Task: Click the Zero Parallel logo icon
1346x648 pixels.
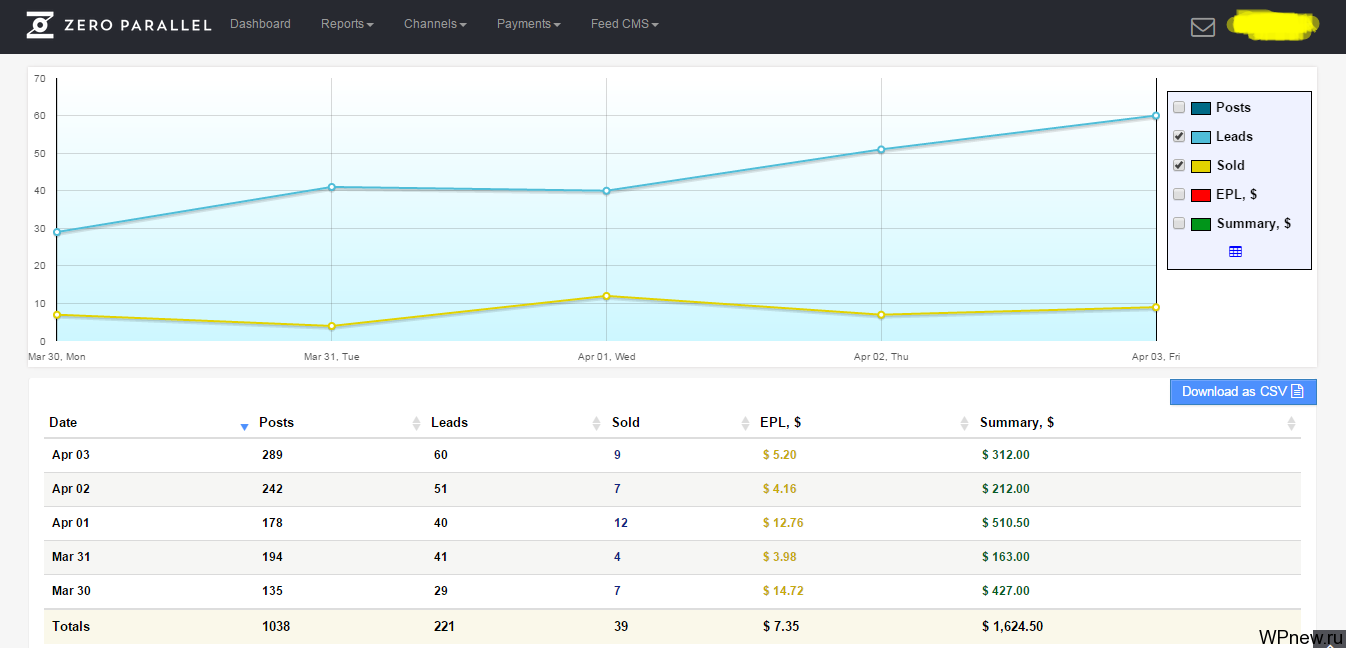Action: [x=40, y=25]
